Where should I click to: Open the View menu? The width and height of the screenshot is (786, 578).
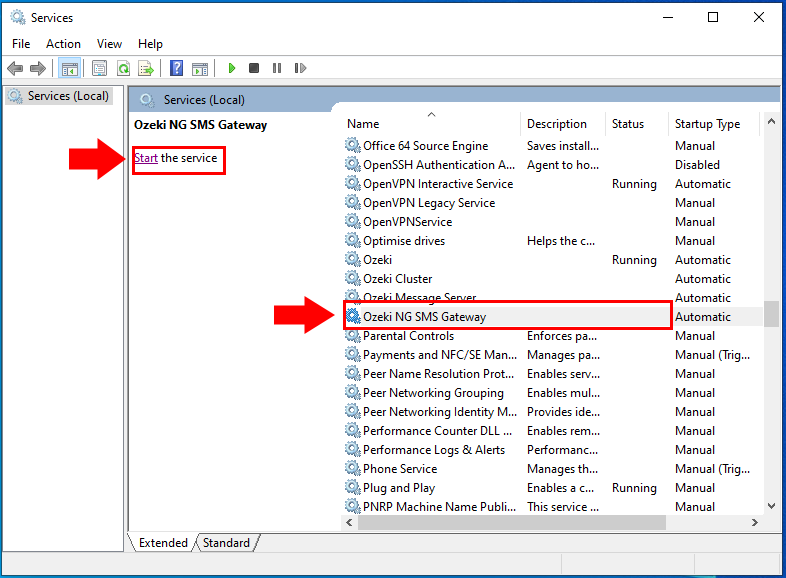click(109, 44)
